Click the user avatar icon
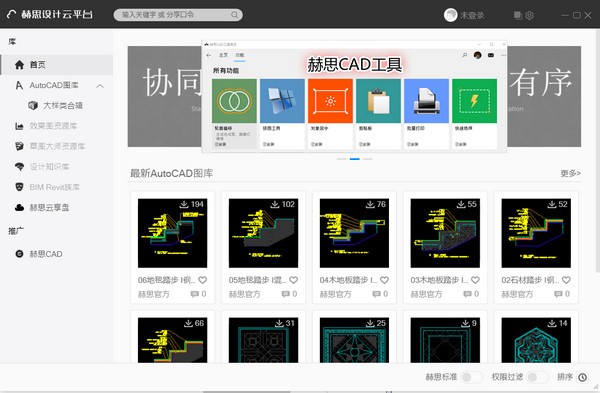The image size is (600, 393). pyautogui.click(x=450, y=15)
